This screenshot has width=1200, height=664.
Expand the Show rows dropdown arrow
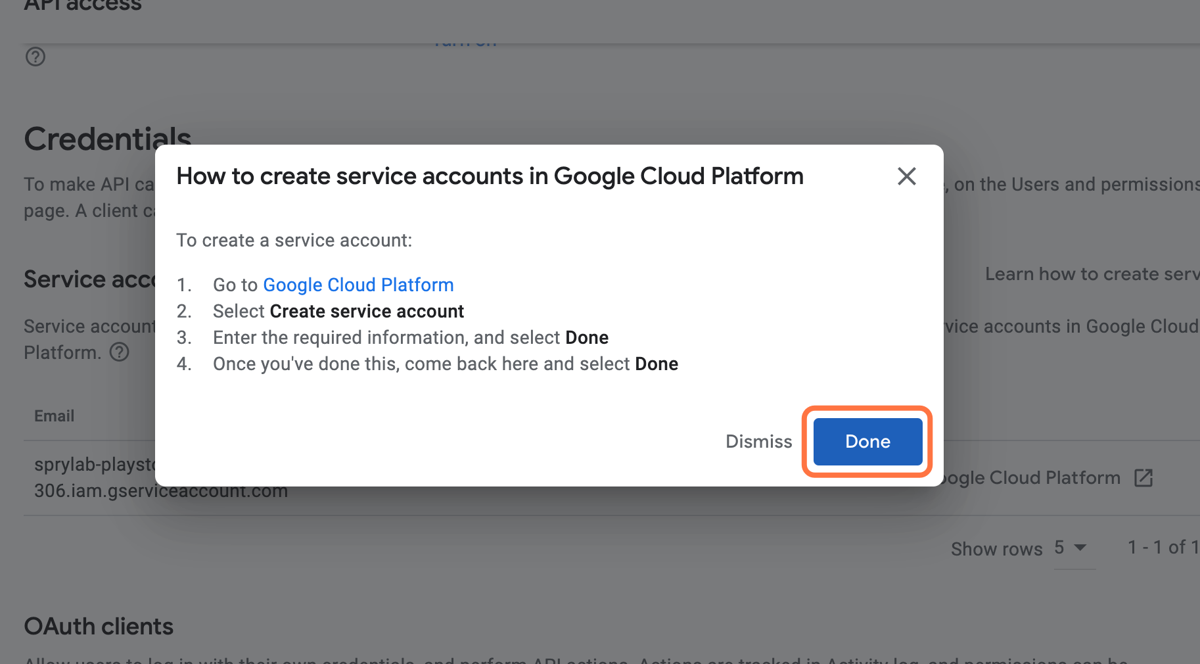[1080, 547]
